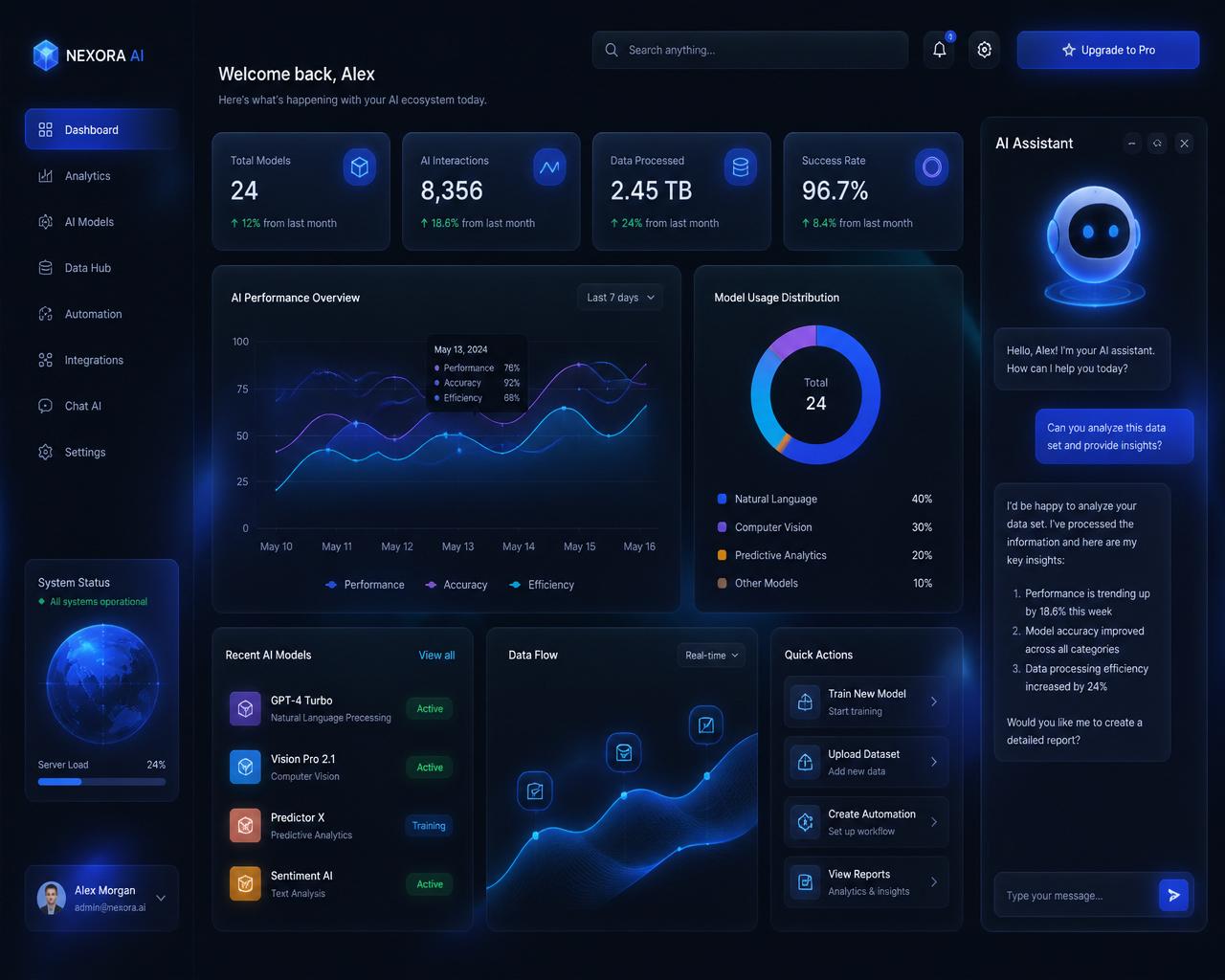Click the GPT-4 Turbo model icon
Viewport: 1225px width, 980px height.
click(245, 708)
